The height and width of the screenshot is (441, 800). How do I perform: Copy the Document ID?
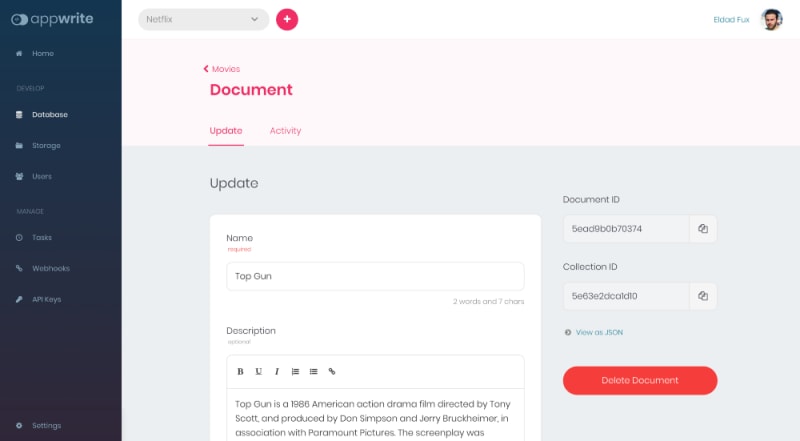(703, 229)
